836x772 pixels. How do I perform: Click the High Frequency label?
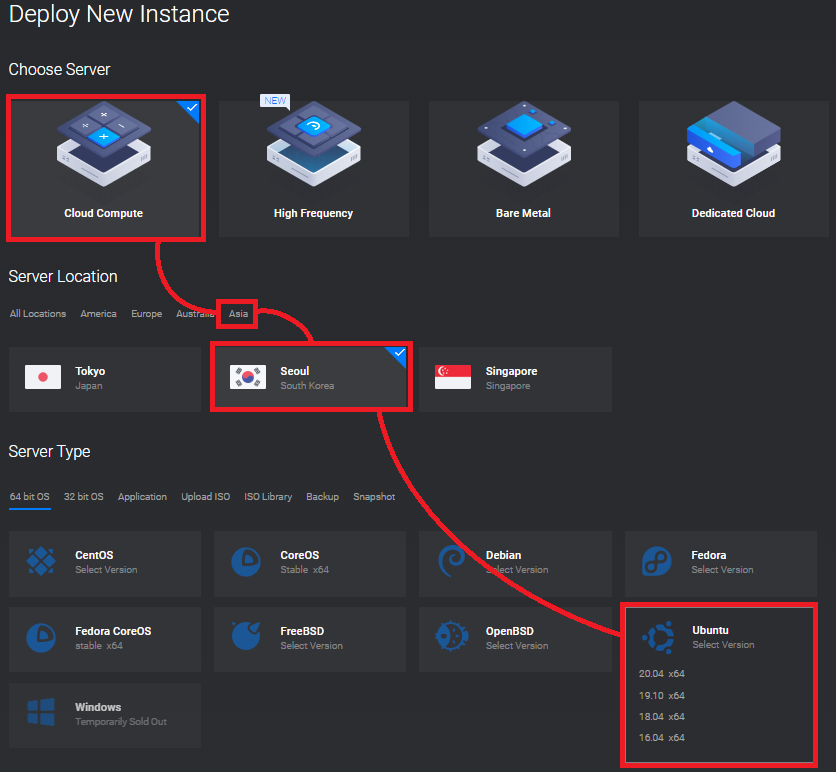pyautogui.click(x=314, y=213)
